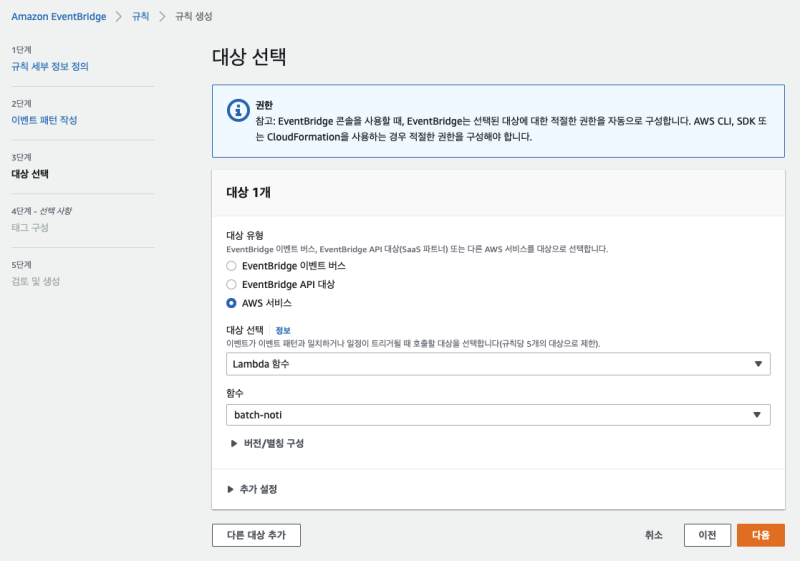Click the 함수 field label
The height and width of the screenshot is (561, 800).
pyautogui.click(x=235, y=393)
